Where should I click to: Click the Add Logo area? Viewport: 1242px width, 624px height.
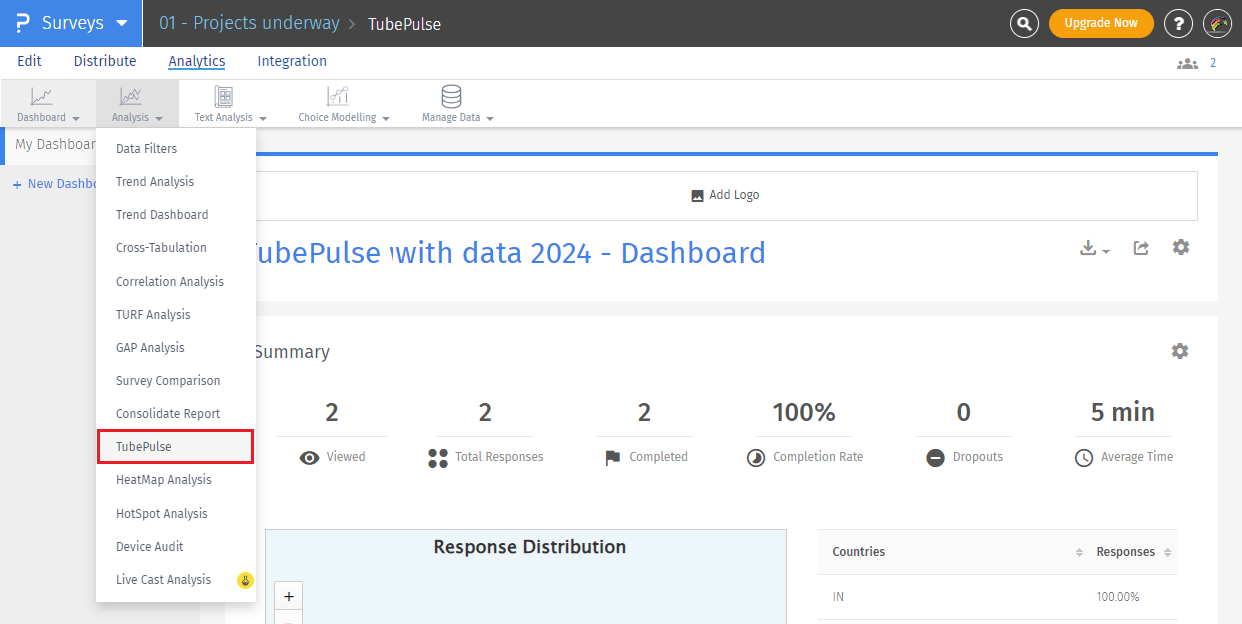(725, 195)
